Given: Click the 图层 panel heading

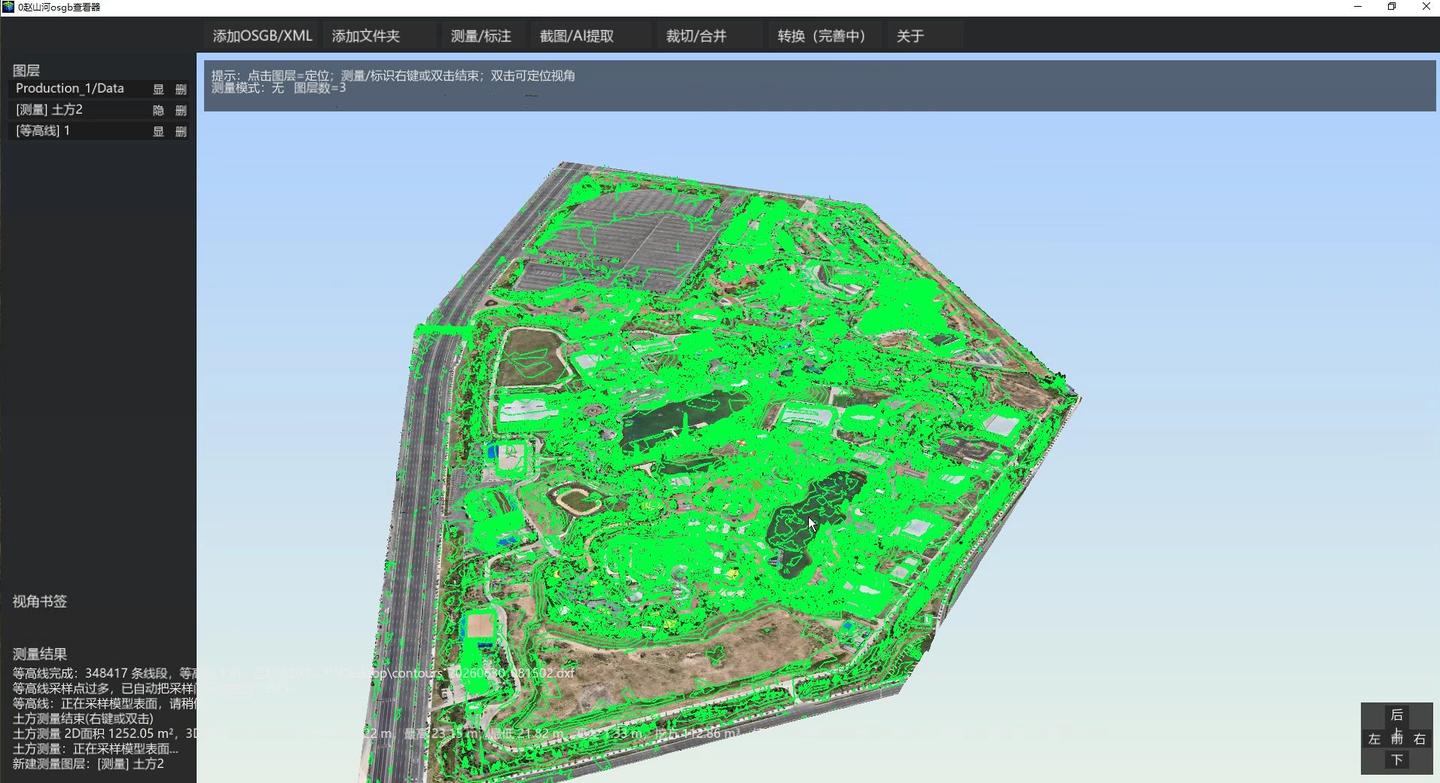Looking at the screenshot, I should click(26, 70).
